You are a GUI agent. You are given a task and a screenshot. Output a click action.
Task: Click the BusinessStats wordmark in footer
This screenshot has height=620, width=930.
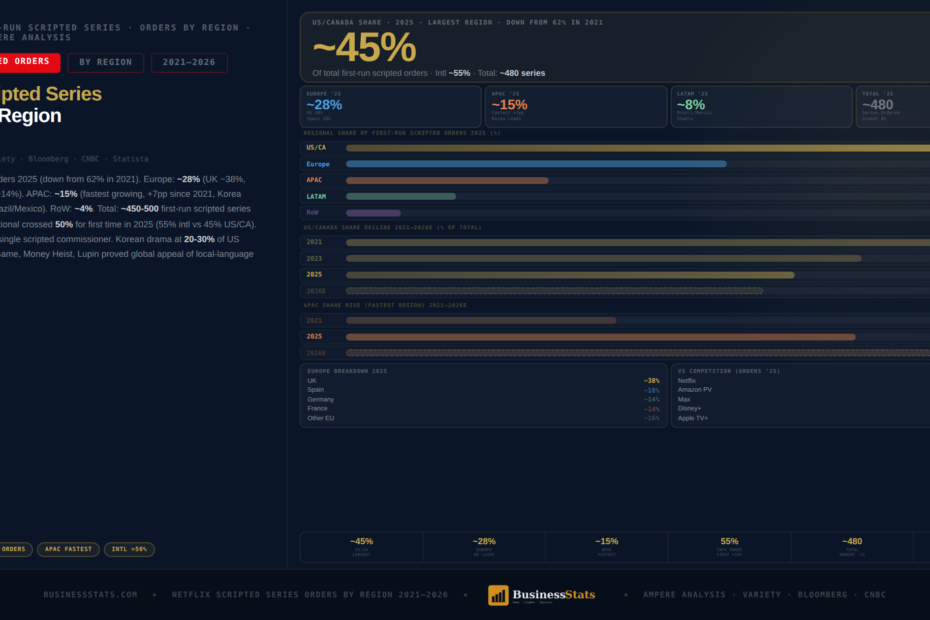[553, 594]
